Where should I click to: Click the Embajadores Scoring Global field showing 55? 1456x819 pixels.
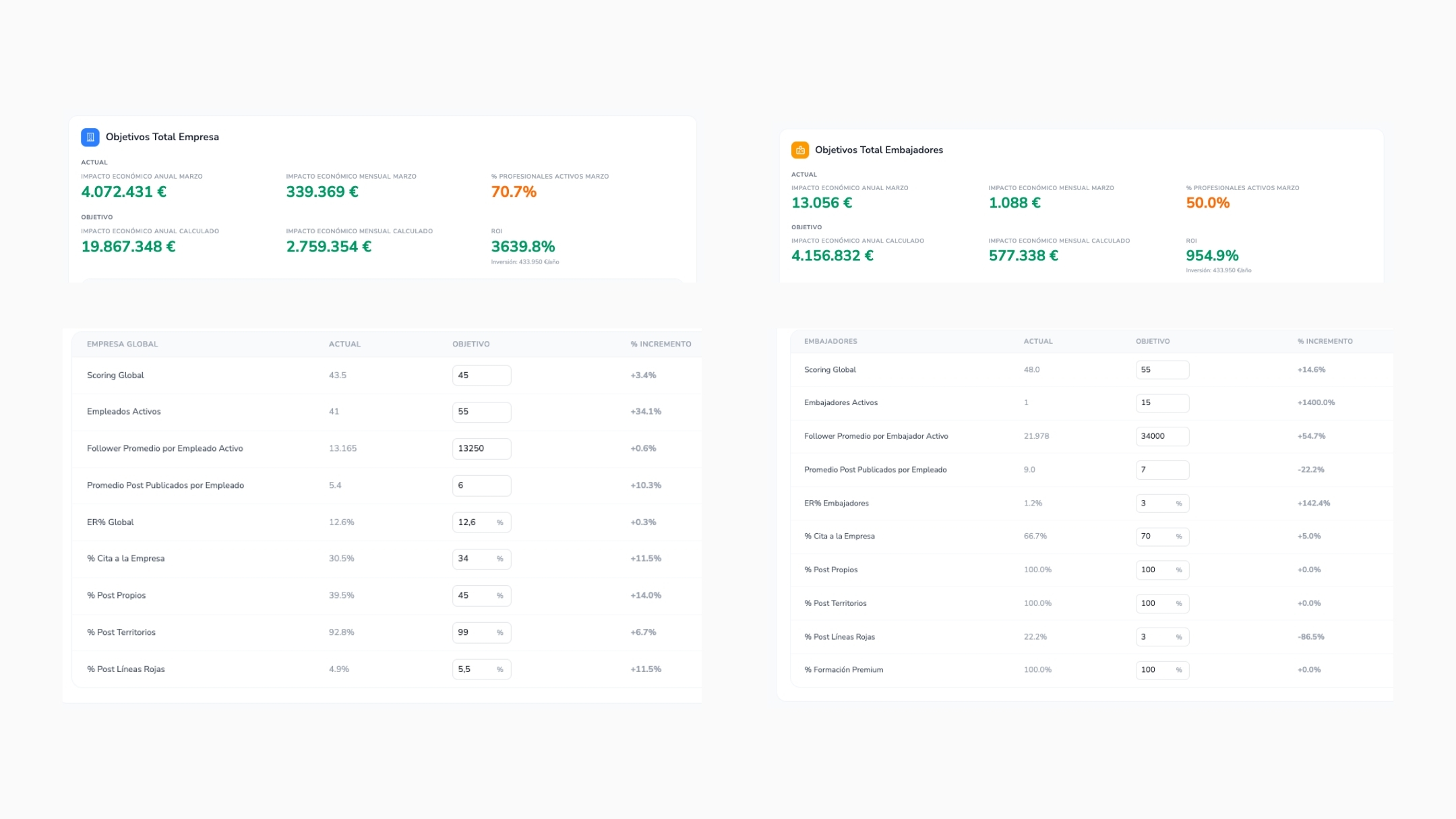coord(1161,369)
